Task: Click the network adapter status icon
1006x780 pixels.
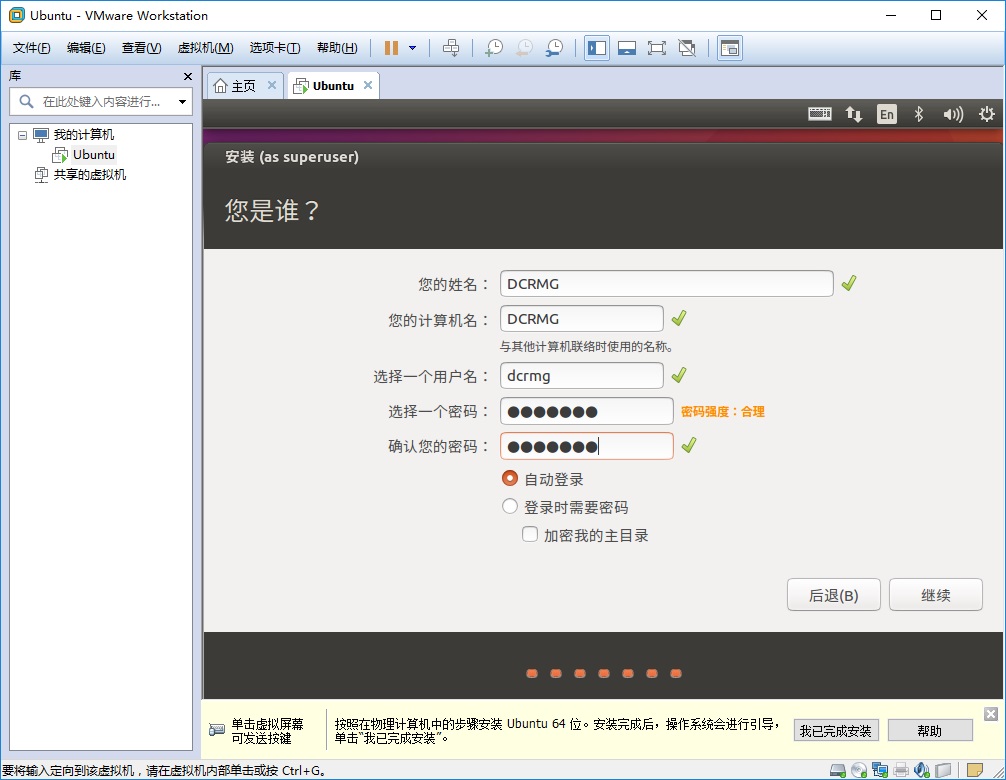Action: (880, 770)
